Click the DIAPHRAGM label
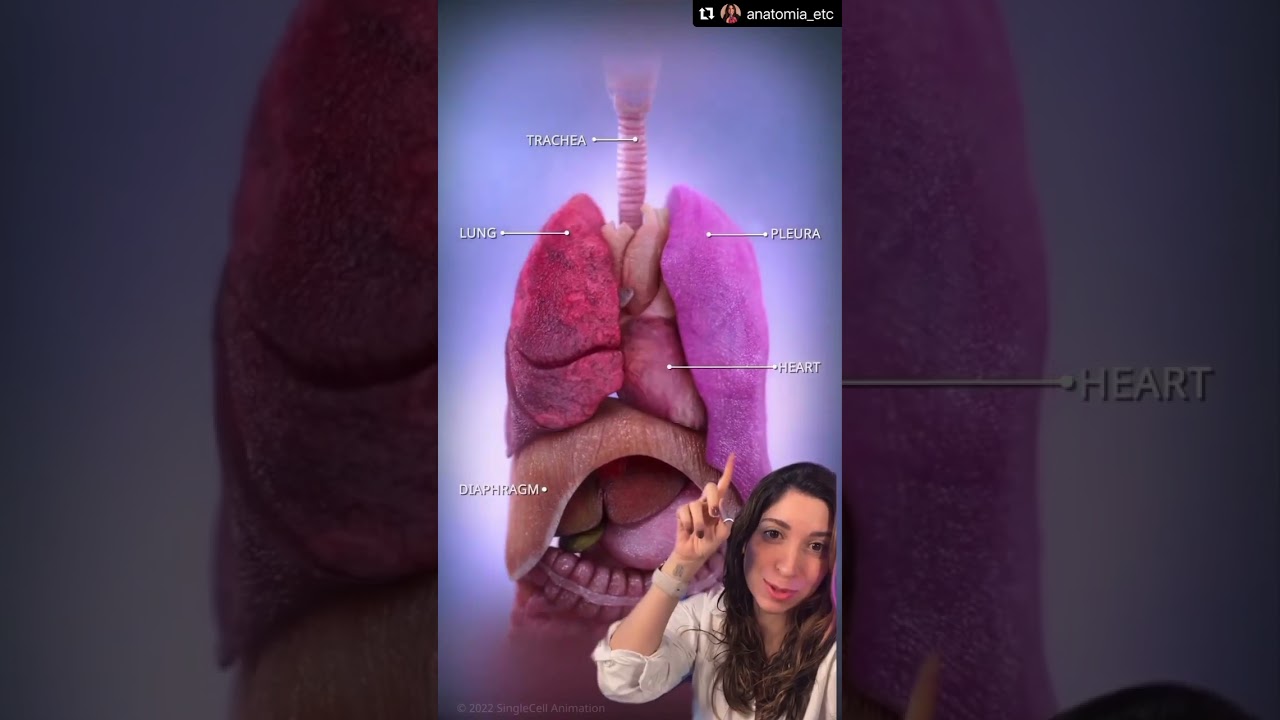Viewport: 1280px width, 720px height. [499, 490]
